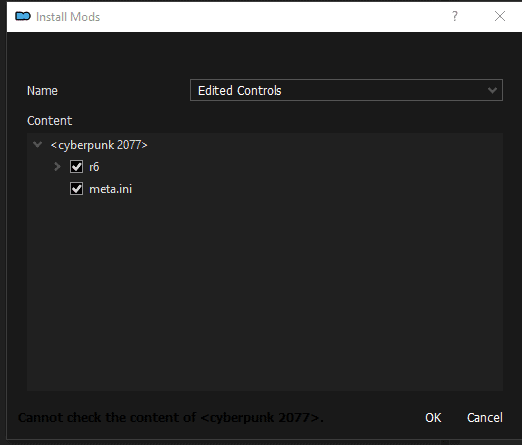Close the Install Mods dialog
The height and width of the screenshot is (445, 522).
click(x=500, y=16)
